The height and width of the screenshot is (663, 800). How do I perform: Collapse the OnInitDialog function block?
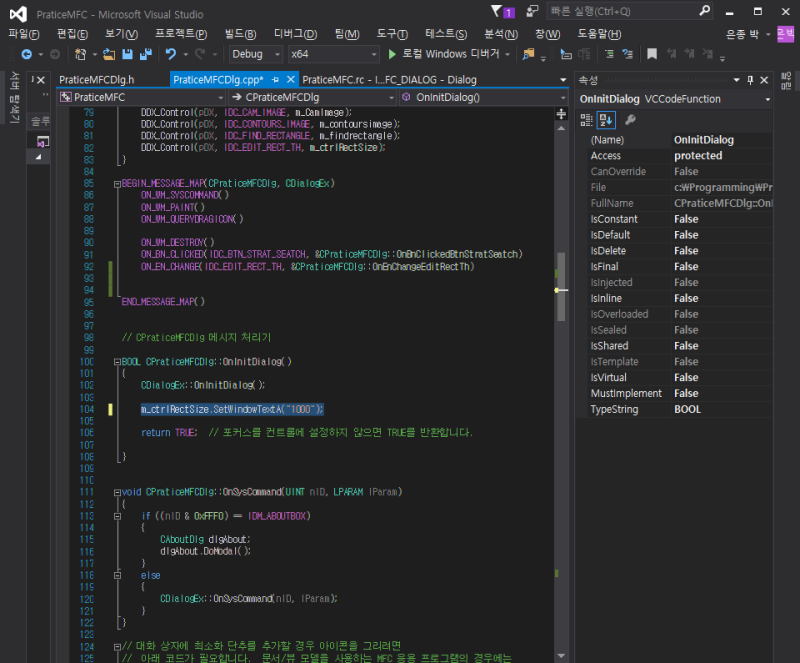click(117, 362)
